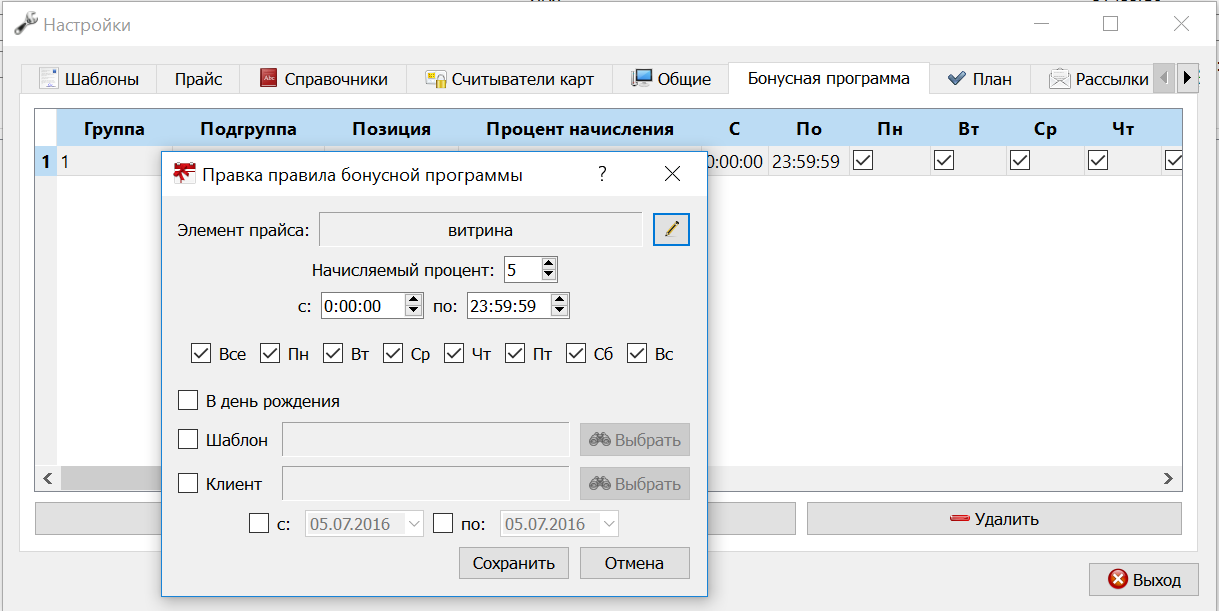Uncheck the Вс checkbox in the dialog

(637, 353)
